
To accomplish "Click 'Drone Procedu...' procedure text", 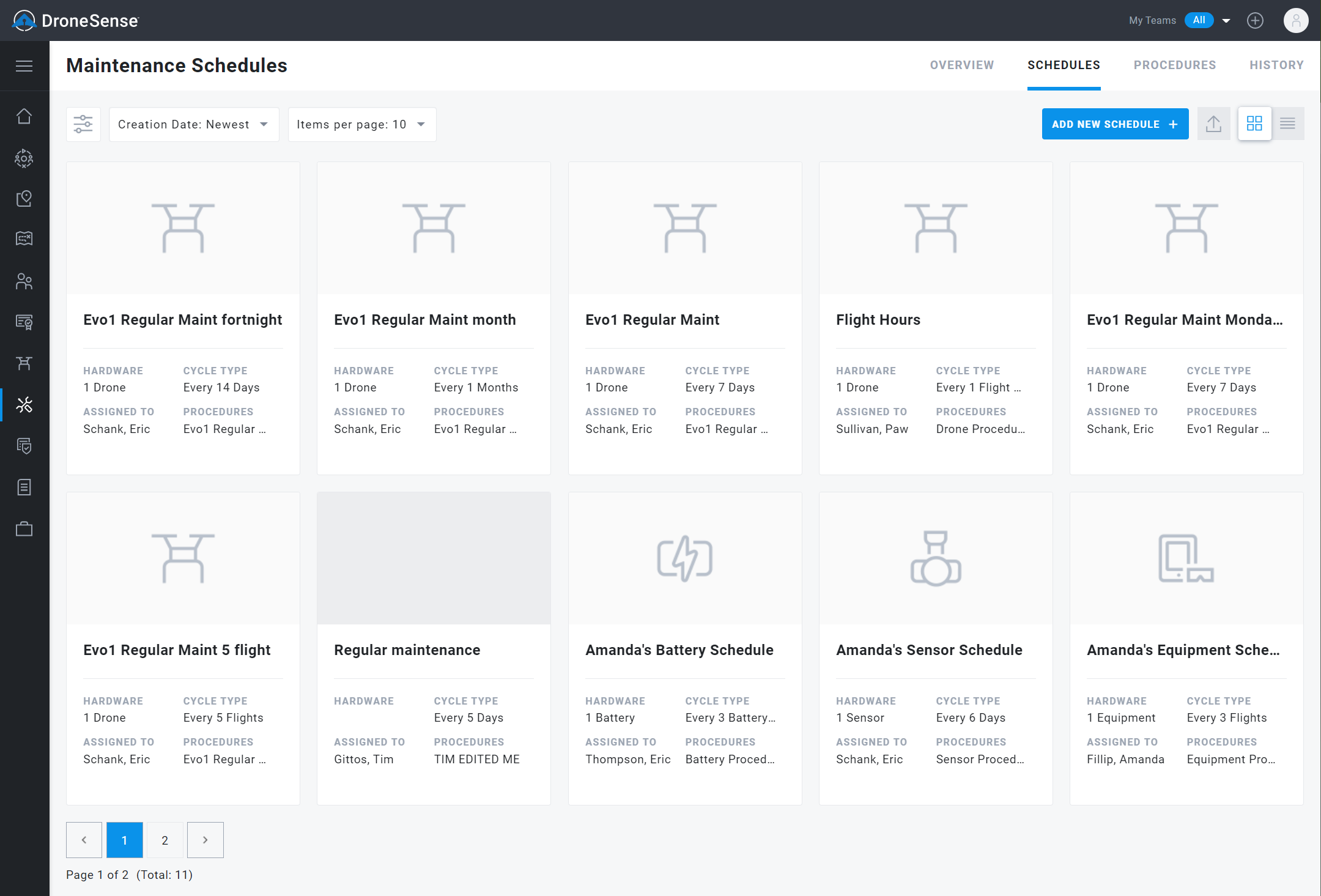I will coord(980,429).
